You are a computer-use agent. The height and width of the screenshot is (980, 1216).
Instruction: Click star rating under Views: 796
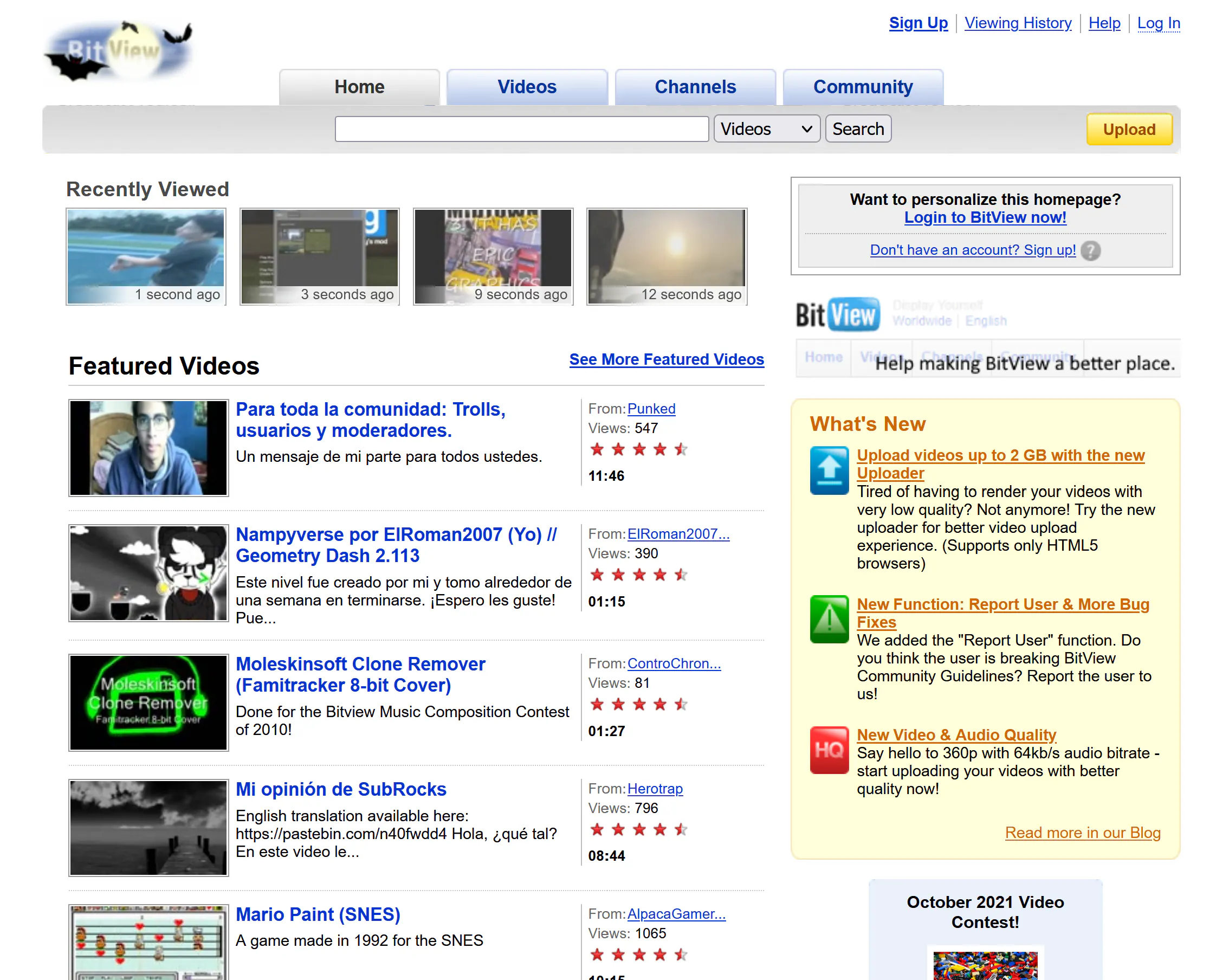[x=638, y=829]
